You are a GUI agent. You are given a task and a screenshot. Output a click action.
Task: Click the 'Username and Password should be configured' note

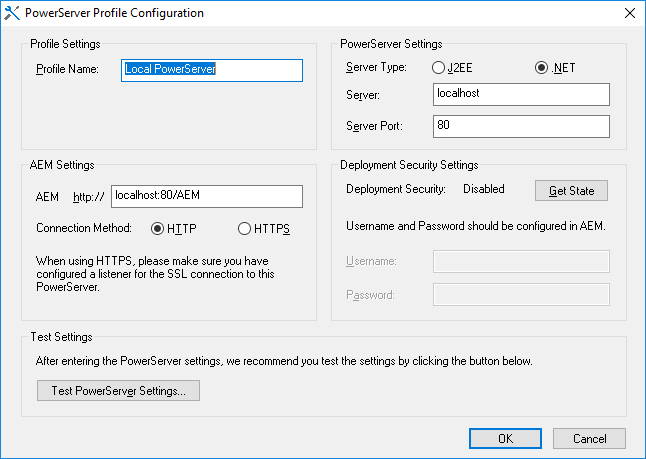(x=476, y=226)
